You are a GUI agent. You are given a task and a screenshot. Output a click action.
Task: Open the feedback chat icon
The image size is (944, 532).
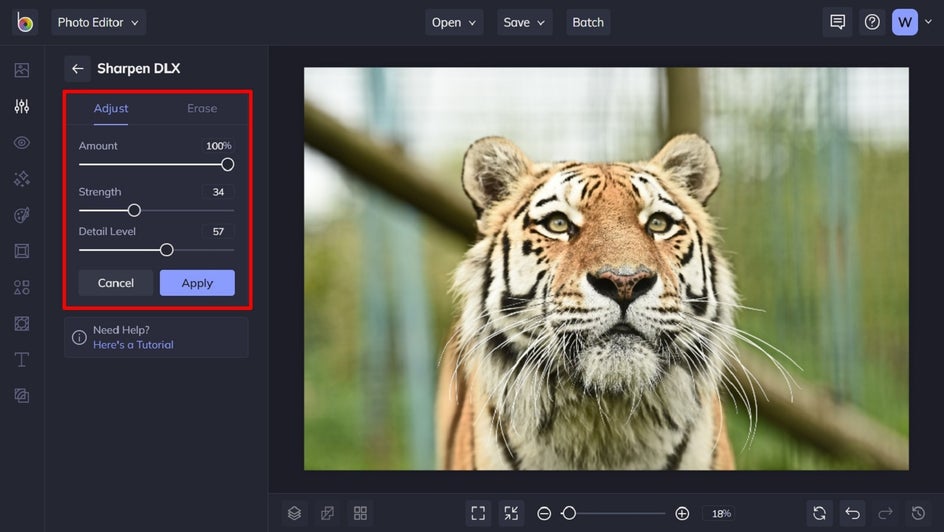click(837, 22)
